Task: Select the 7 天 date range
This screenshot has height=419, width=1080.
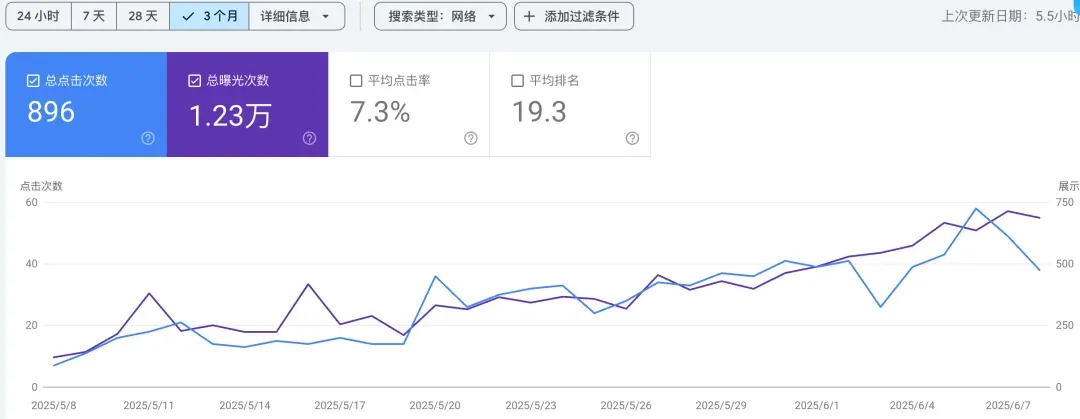Action: (x=94, y=16)
